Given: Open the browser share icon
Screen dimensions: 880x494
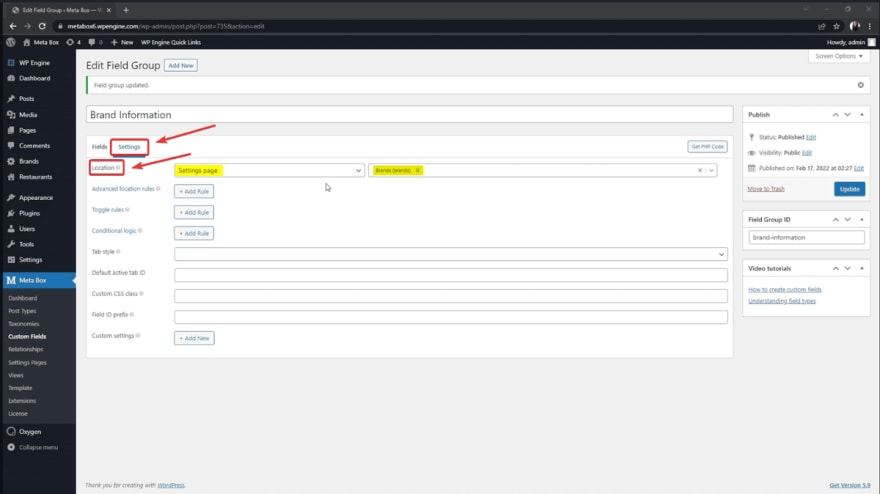Looking at the screenshot, I should pyautogui.click(x=822, y=26).
